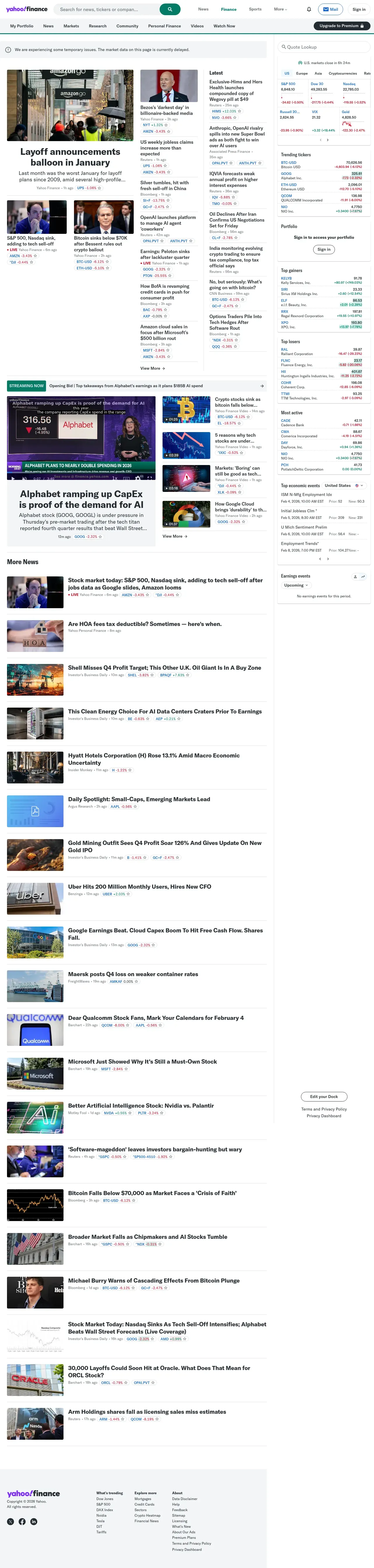Select the Asia markets tab
The image size is (374, 1568).
coord(318,73)
